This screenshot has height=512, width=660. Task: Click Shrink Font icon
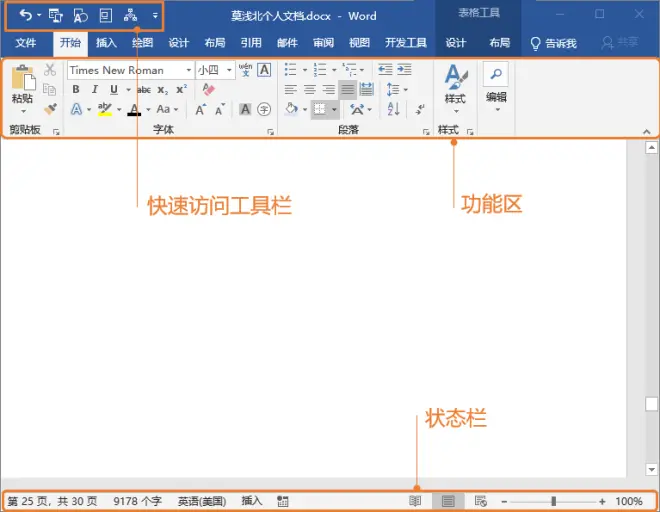point(220,110)
